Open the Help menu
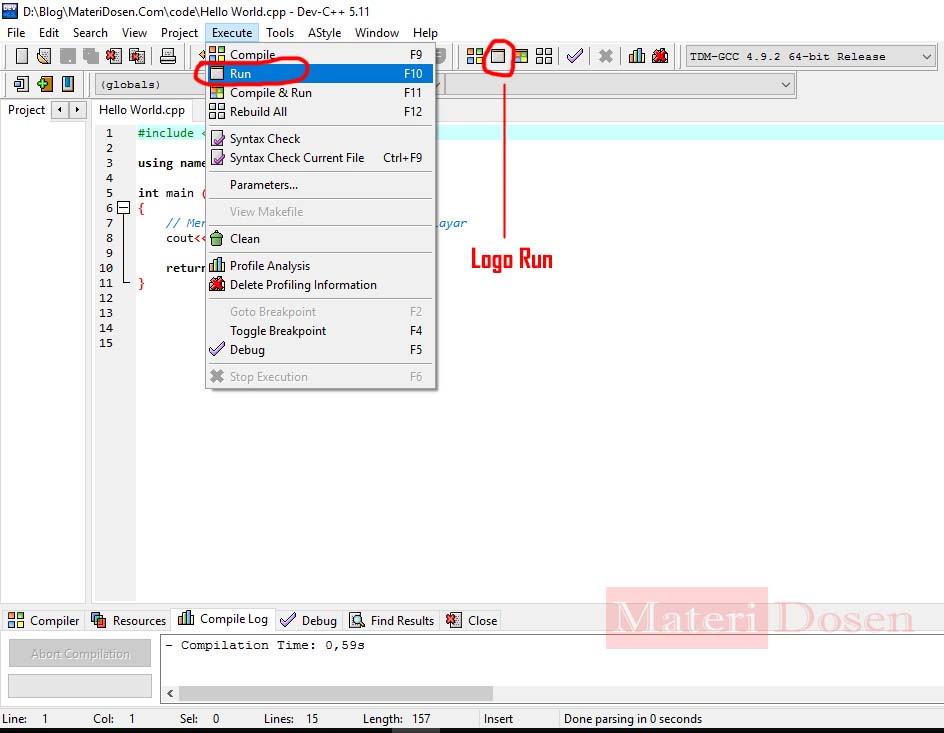 tap(425, 32)
